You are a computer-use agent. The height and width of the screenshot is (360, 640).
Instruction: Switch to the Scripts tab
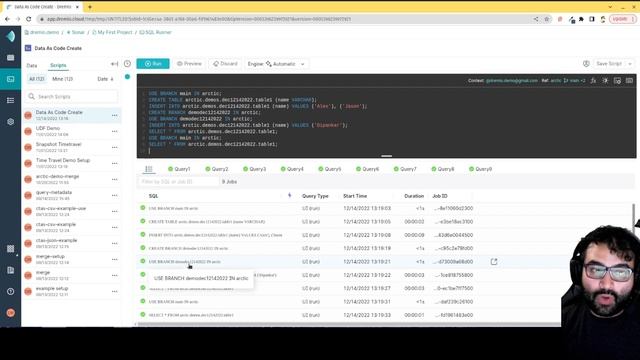pyautogui.click(x=58, y=65)
